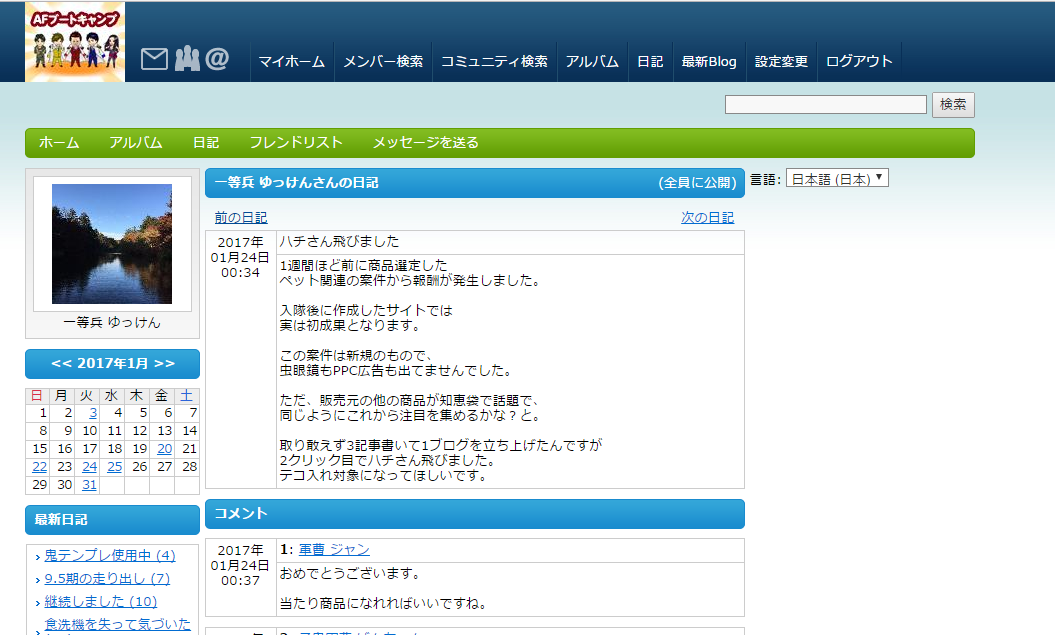Open the mail envelope icon

coord(154,60)
